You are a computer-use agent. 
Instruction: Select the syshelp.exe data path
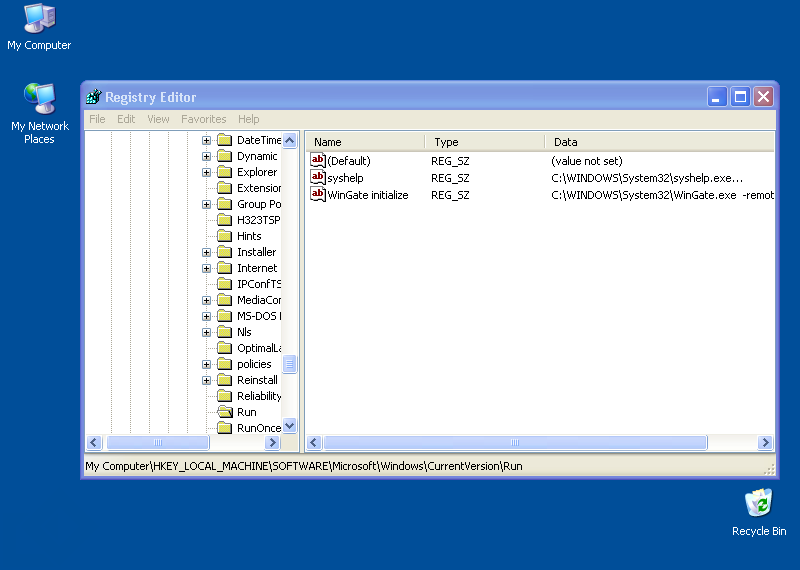(x=647, y=178)
